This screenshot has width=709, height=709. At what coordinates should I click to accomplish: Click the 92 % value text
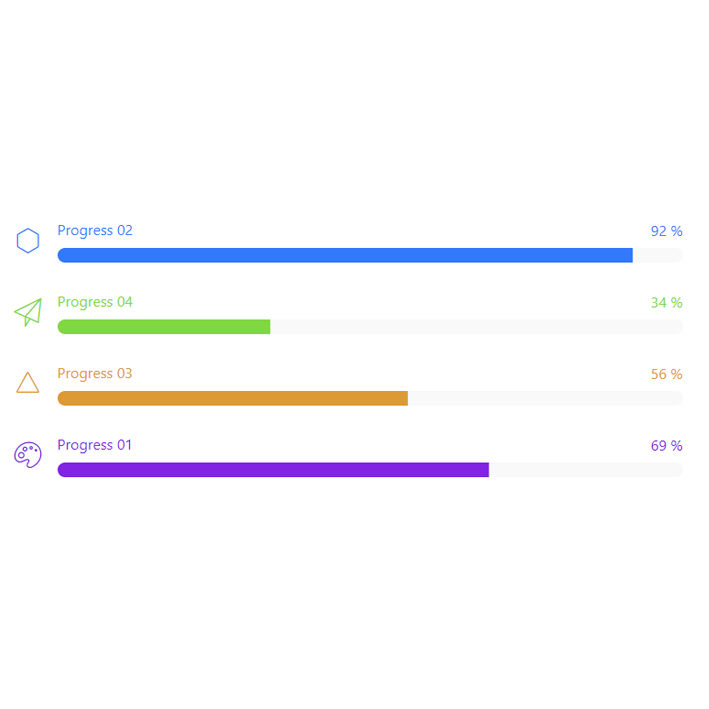point(666,231)
